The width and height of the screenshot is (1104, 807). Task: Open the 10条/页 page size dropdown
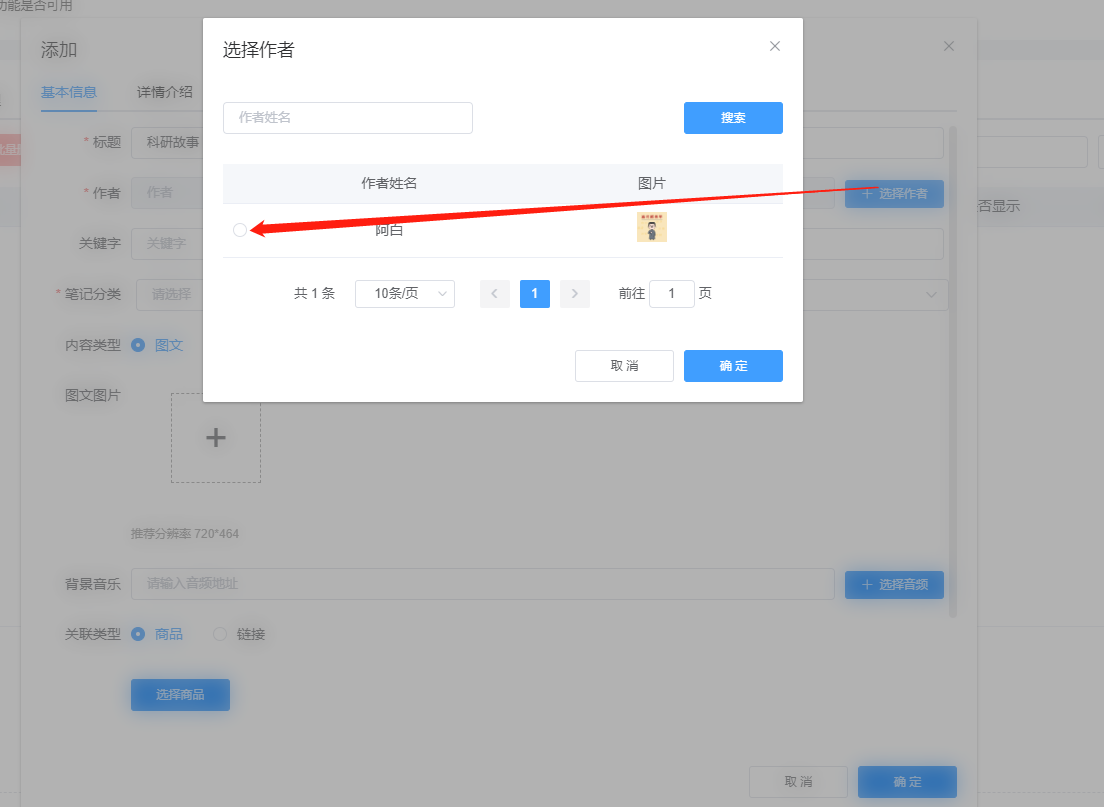point(405,293)
